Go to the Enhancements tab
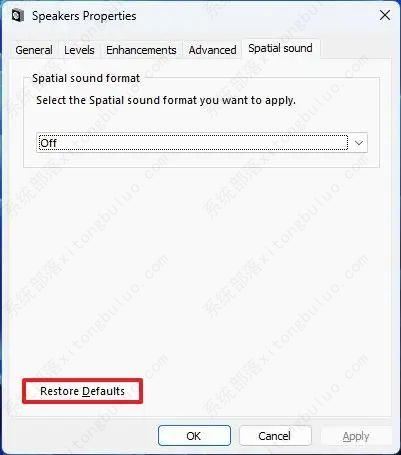The image size is (401, 455). click(x=141, y=50)
